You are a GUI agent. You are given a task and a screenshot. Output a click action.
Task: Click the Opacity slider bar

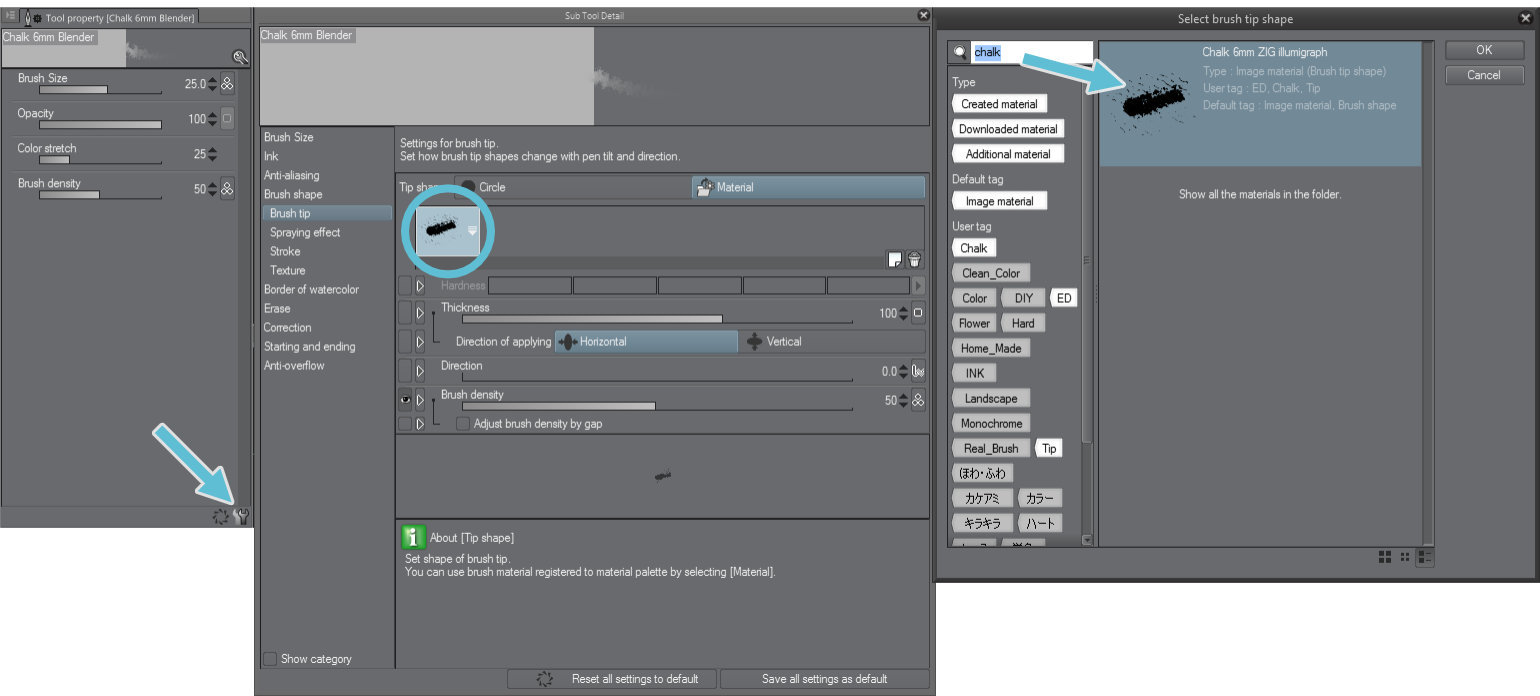pos(100,124)
